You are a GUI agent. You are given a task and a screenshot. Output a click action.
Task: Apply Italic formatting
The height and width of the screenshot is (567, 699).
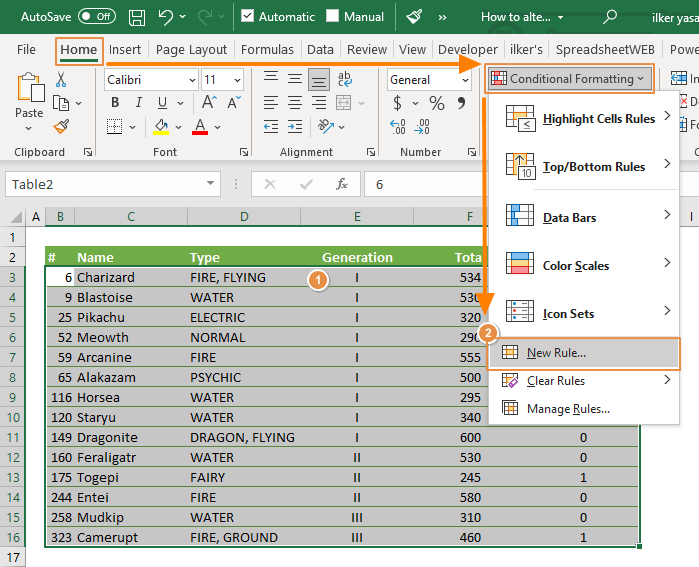coord(139,103)
